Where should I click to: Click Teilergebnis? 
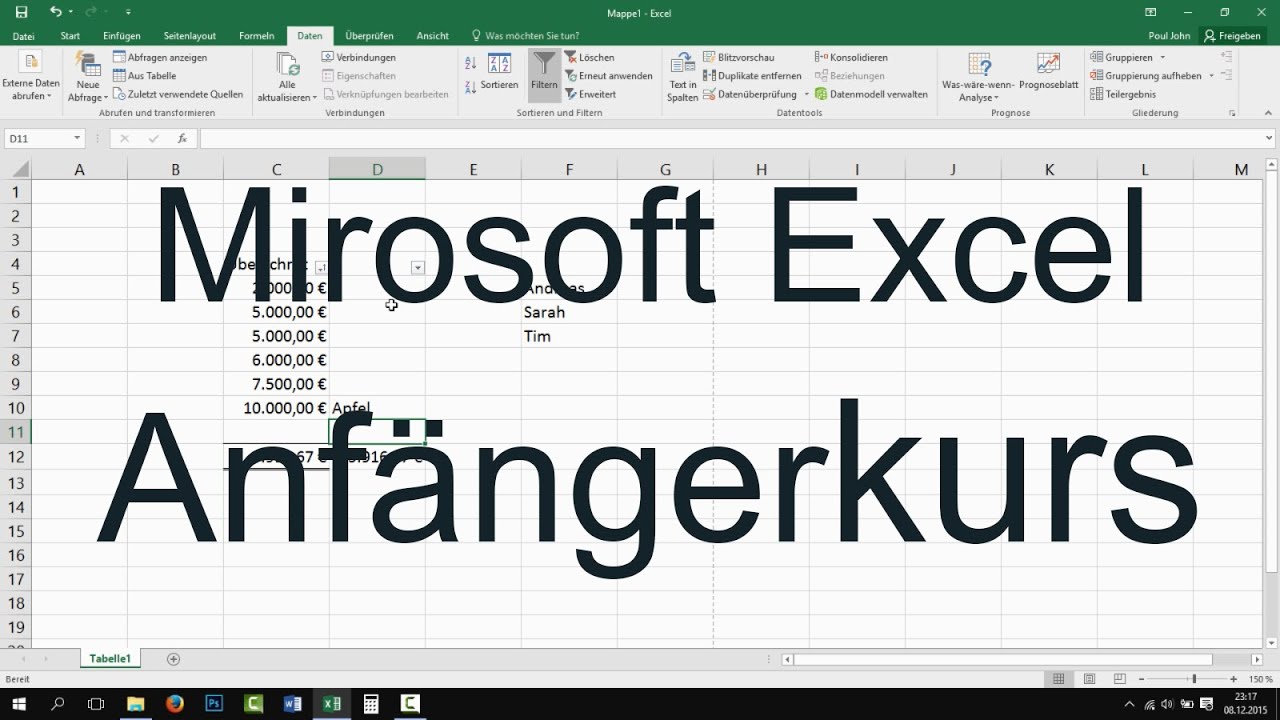(1123, 94)
